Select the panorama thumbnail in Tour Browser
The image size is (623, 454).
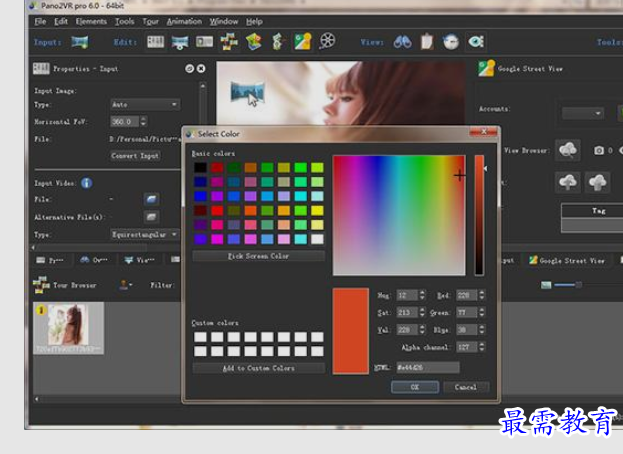[x=68, y=328]
